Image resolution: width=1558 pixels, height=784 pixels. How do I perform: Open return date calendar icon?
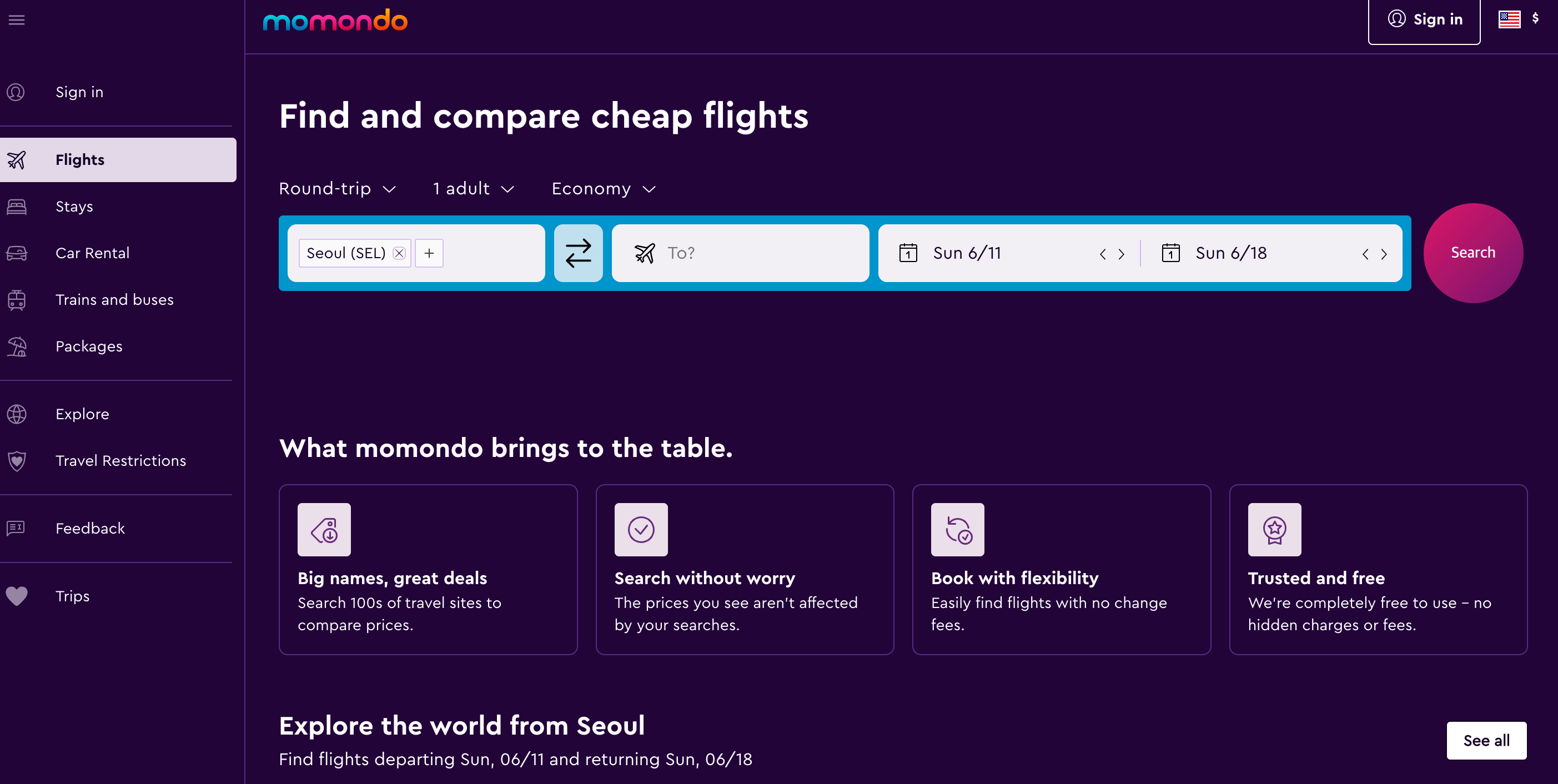[1170, 253]
